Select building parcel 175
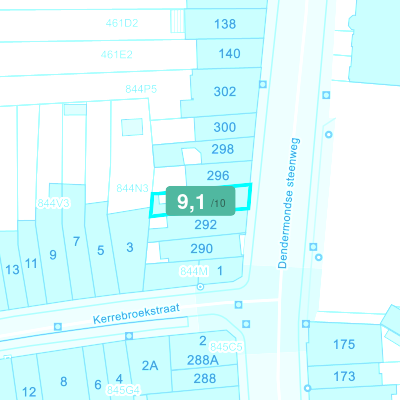 coord(344,344)
